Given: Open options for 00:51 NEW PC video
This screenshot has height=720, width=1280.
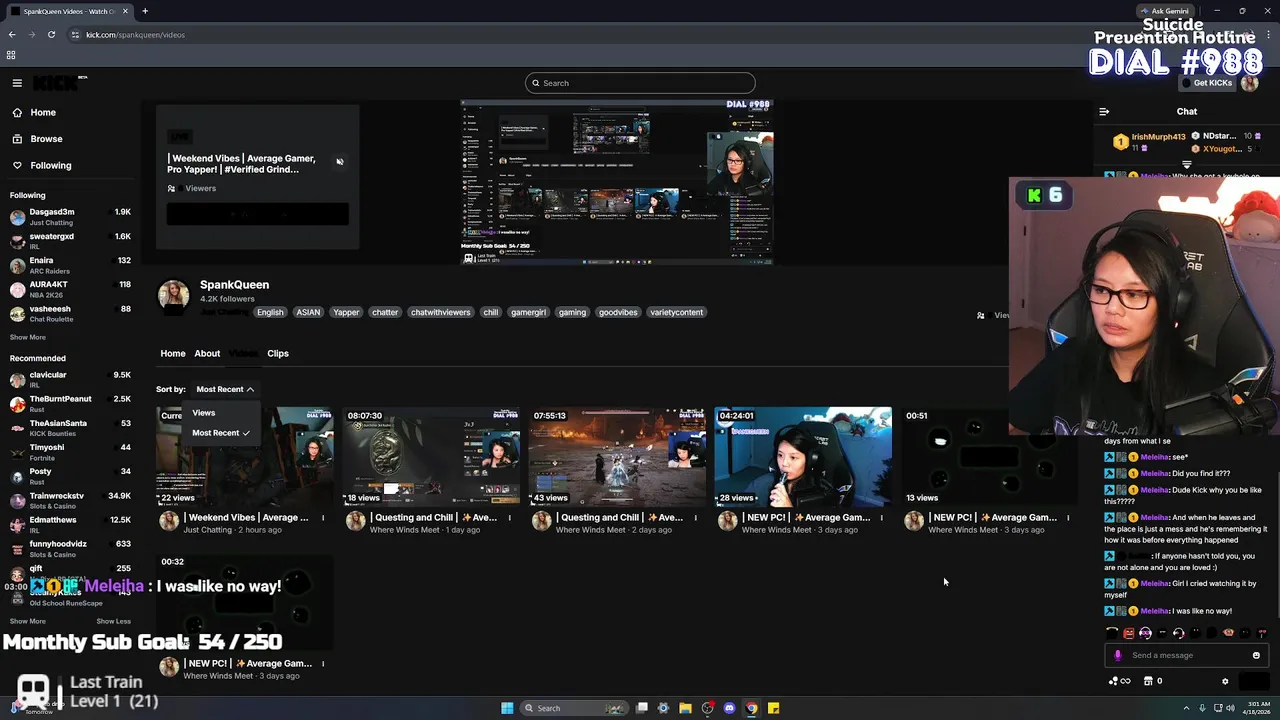Looking at the screenshot, I should [x=1068, y=518].
